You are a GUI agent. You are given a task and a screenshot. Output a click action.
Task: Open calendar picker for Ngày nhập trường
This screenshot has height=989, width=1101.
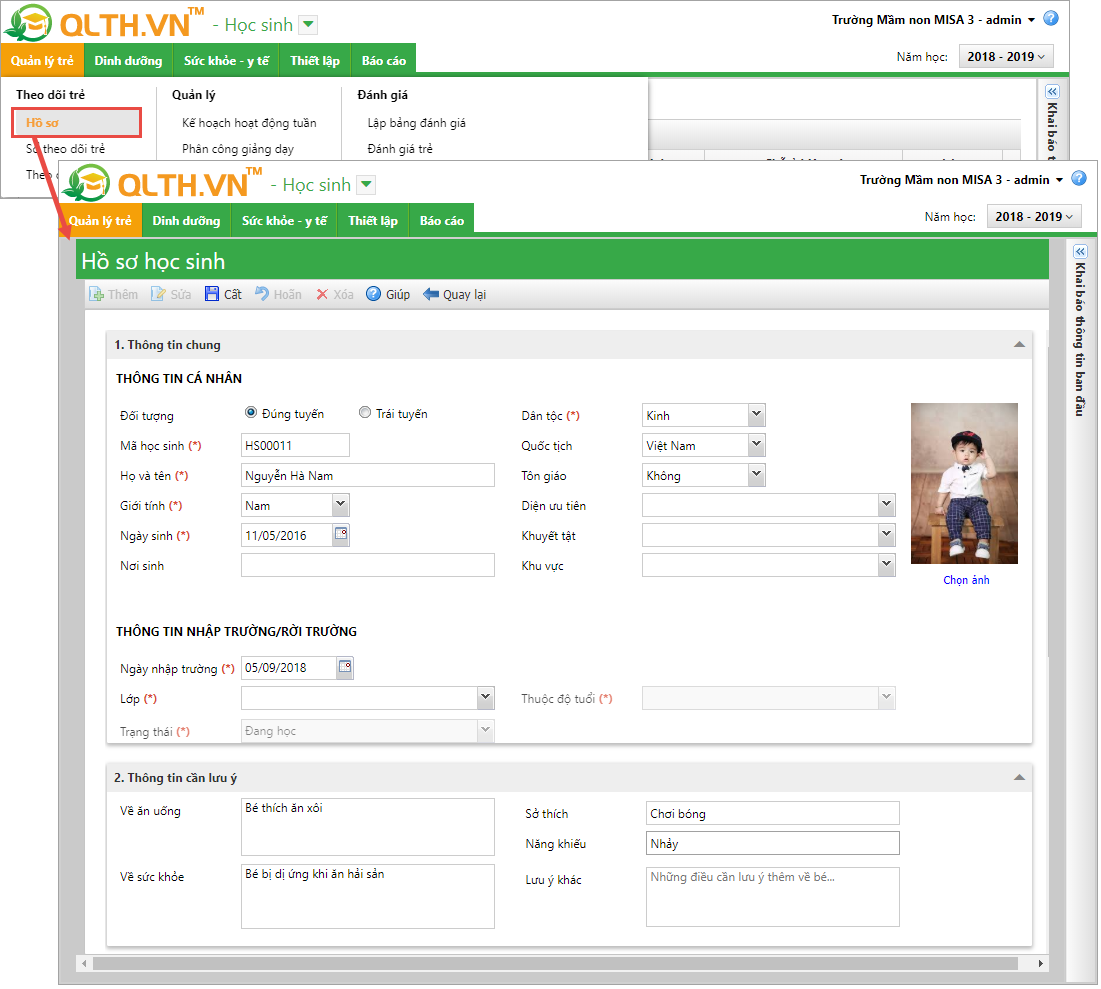click(x=345, y=667)
